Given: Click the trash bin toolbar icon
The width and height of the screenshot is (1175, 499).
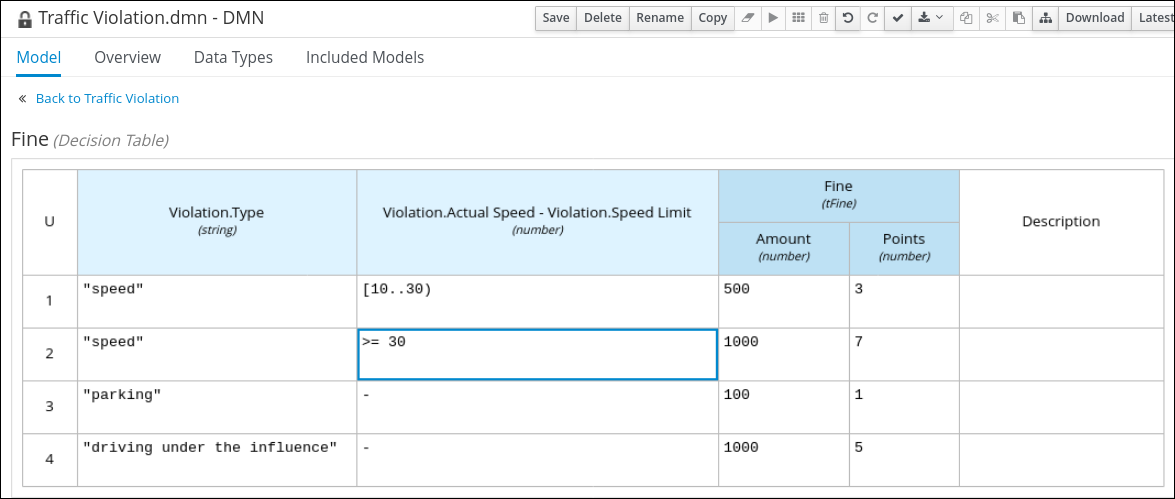Looking at the screenshot, I should (x=823, y=18).
